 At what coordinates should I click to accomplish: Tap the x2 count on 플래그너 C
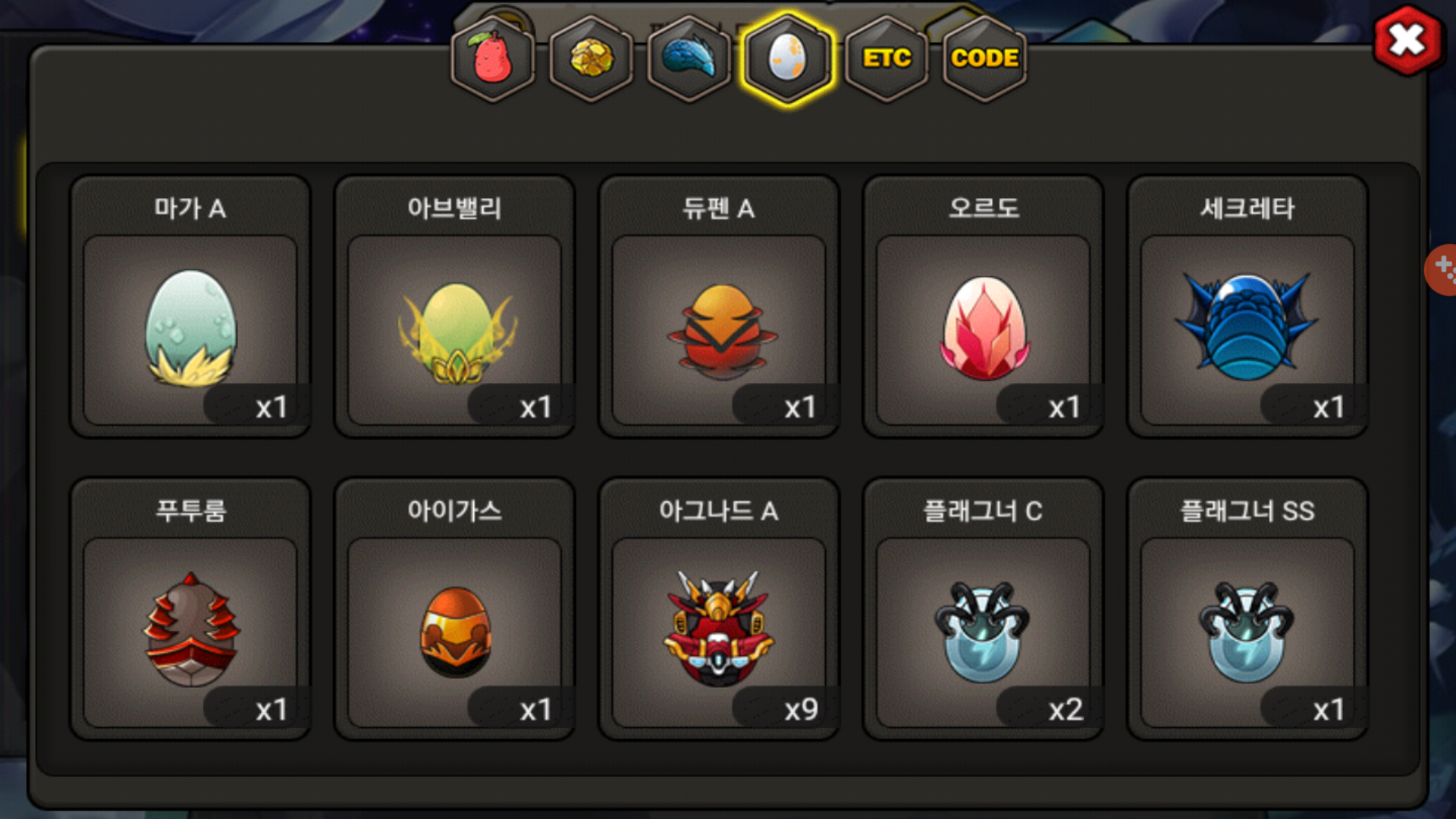pos(1065,710)
